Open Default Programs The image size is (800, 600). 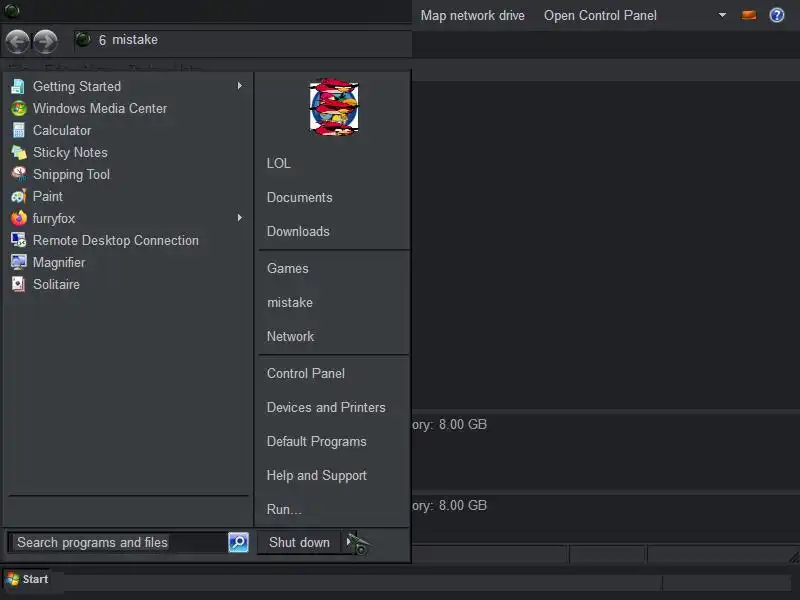(x=316, y=441)
